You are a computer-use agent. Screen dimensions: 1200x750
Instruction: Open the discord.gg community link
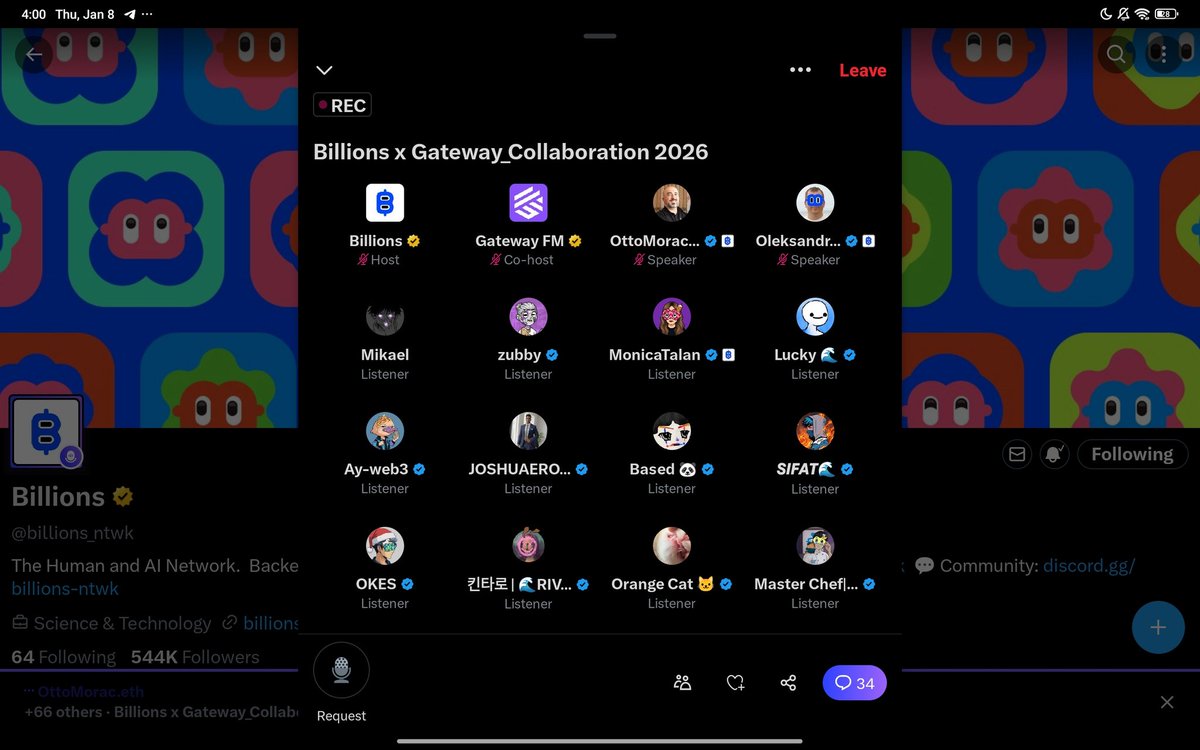(x=1088, y=565)
